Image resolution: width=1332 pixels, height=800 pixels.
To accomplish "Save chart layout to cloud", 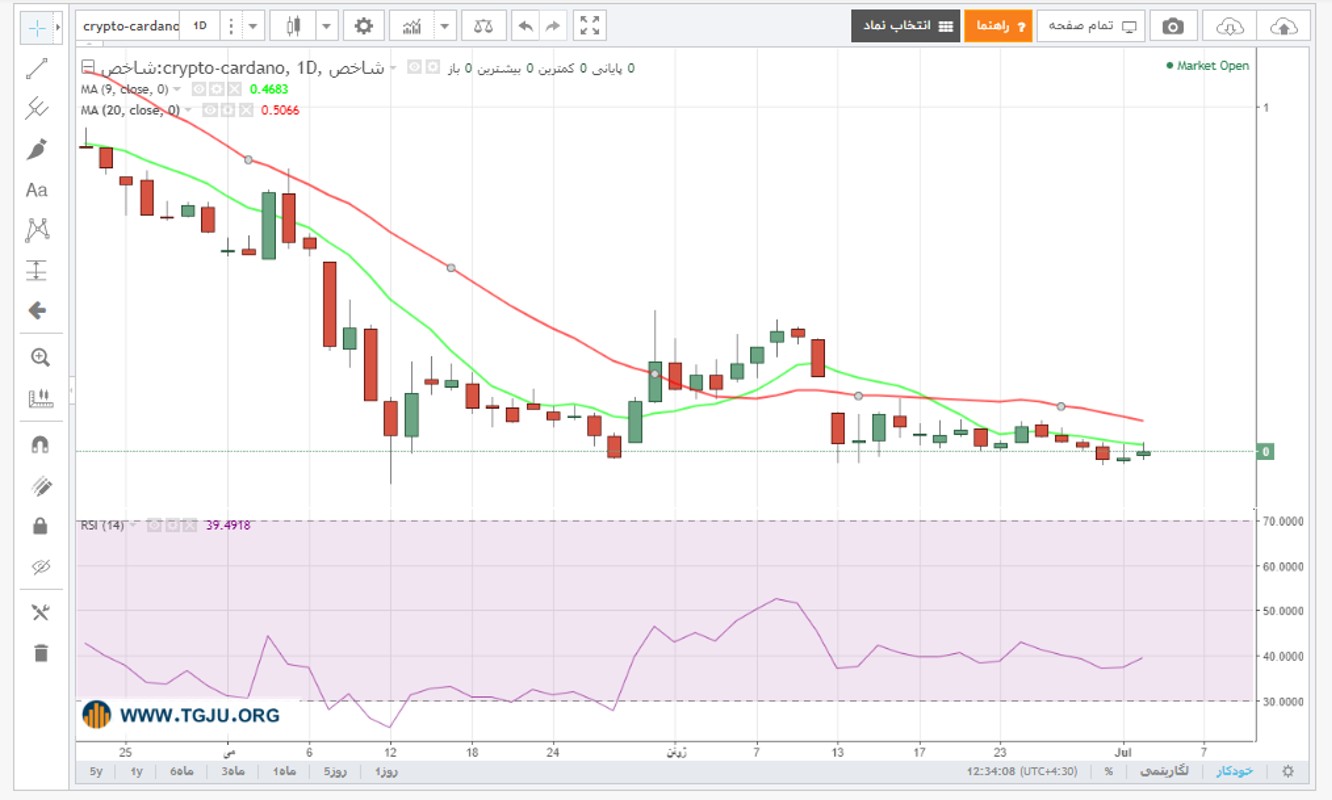I will (1283, 26).
